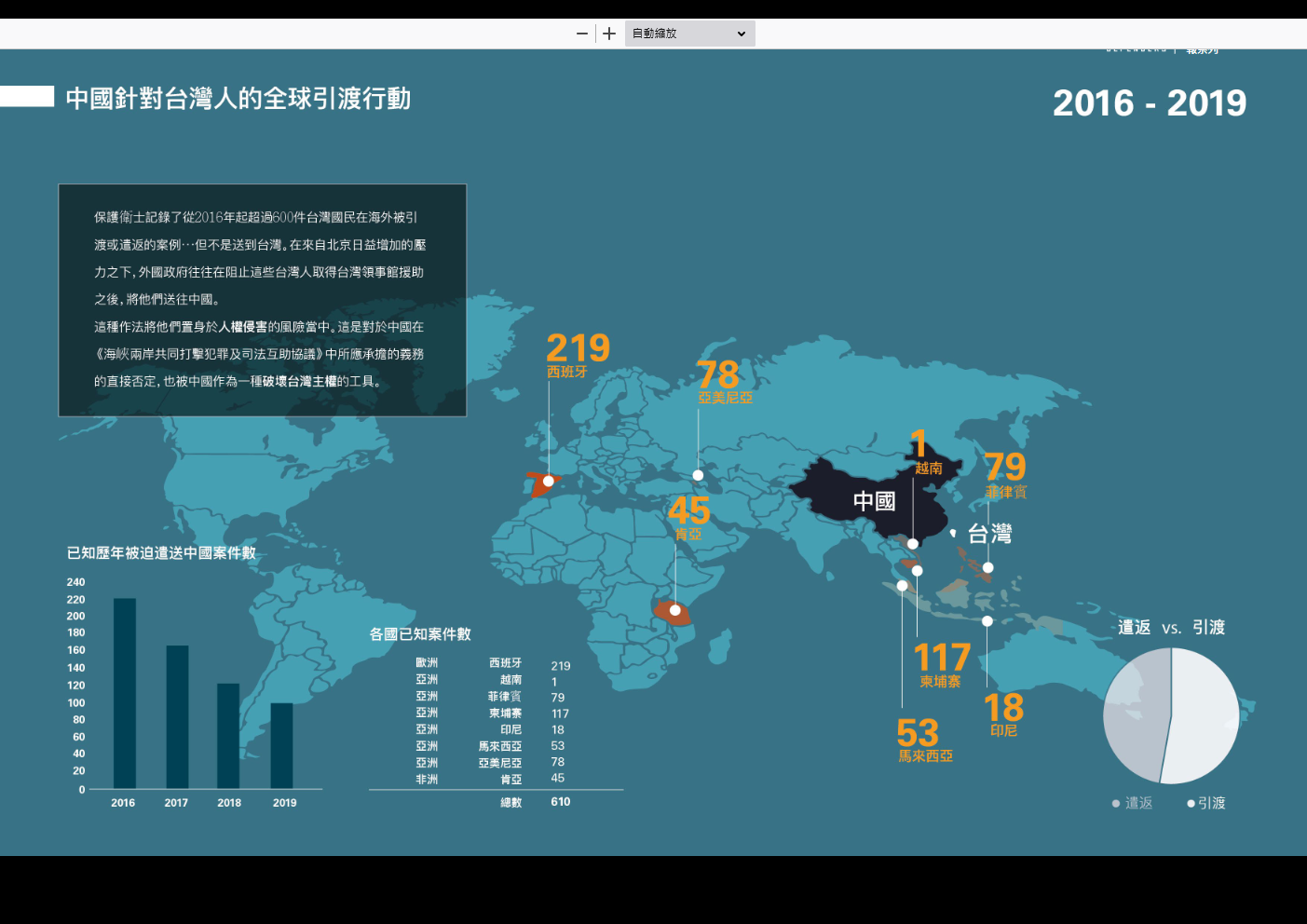Open the 自動縮放 zoom dropdown

pyautogui.click(x=689, y=34)
